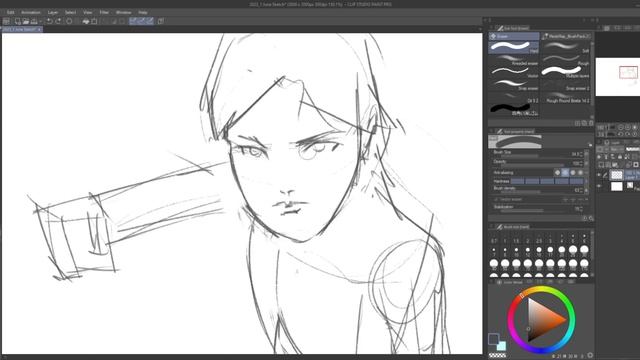Click the duplicate sub tool icon

pyautogui.click(x=584, y=123)
